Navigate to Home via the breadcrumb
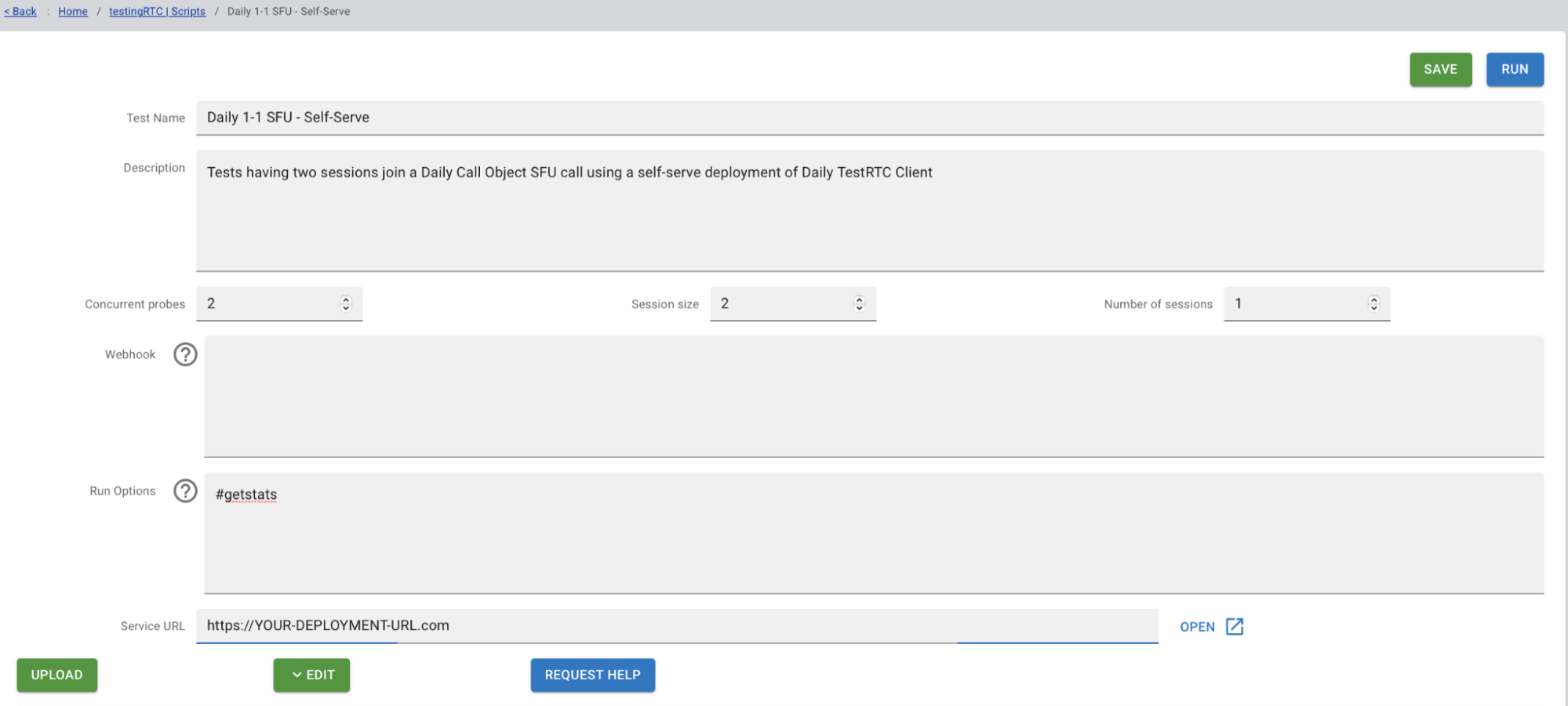The image size is (1568, 706). click(73, 11)
